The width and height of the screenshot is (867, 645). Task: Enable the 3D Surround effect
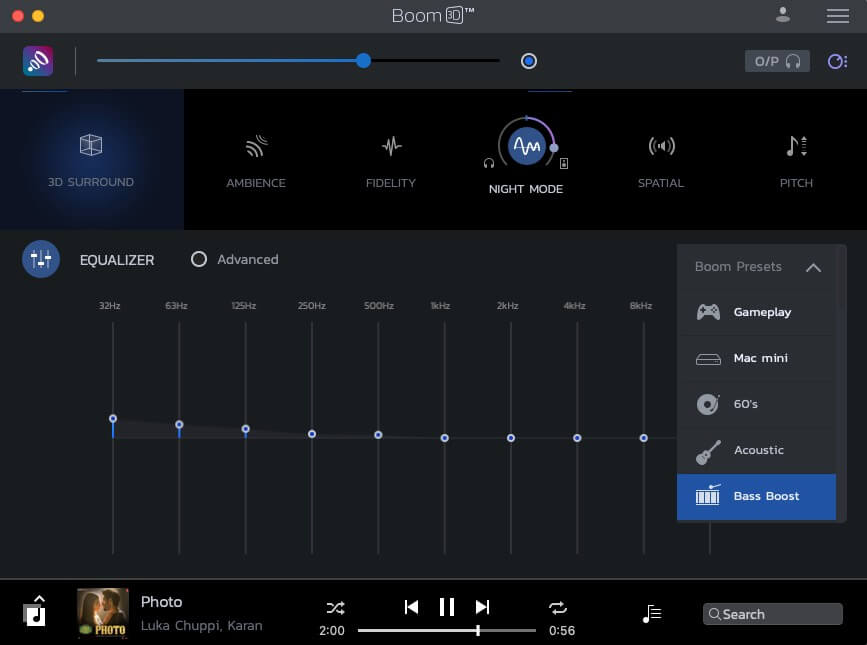91,159
